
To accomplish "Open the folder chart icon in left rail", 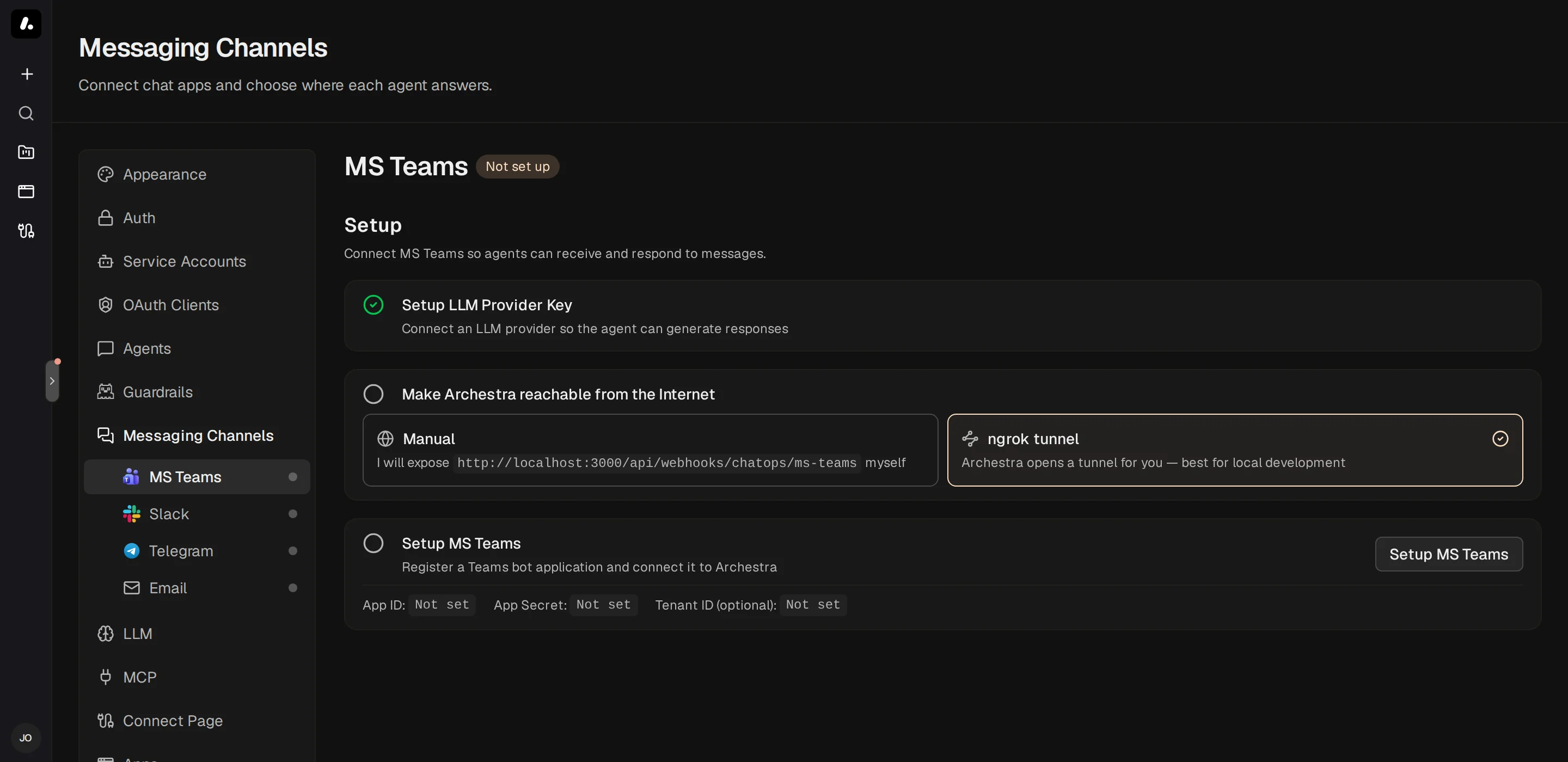I will pos(26,152).
